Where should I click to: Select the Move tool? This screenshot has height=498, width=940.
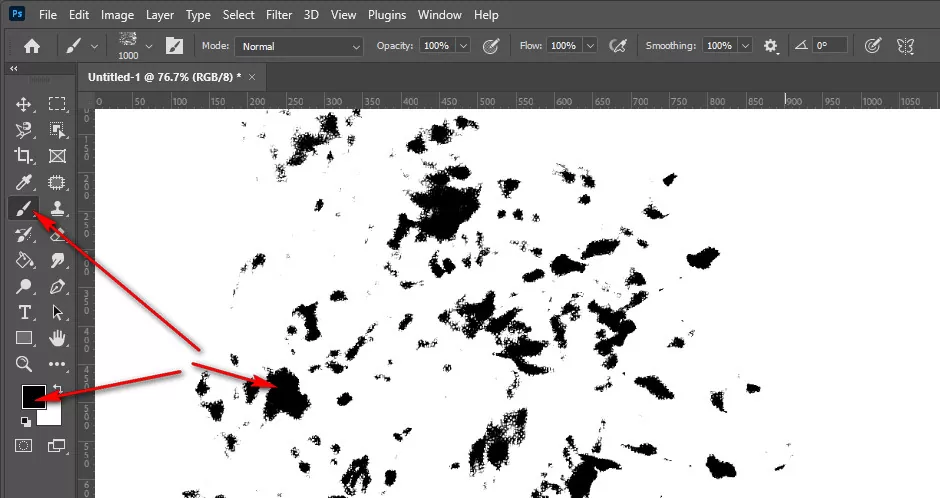[23, 104]
